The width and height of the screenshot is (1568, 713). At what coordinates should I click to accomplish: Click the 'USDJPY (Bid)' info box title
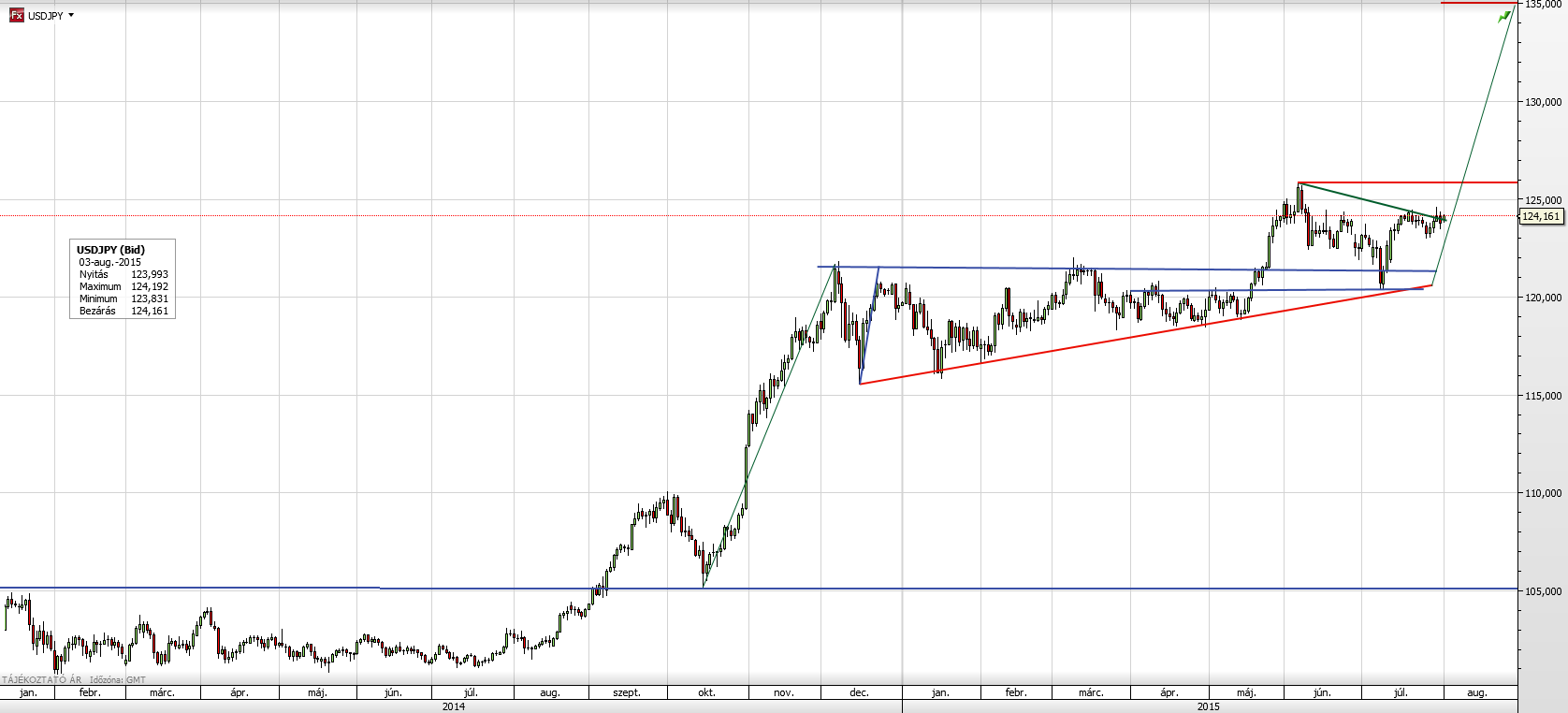coord(110,250)
